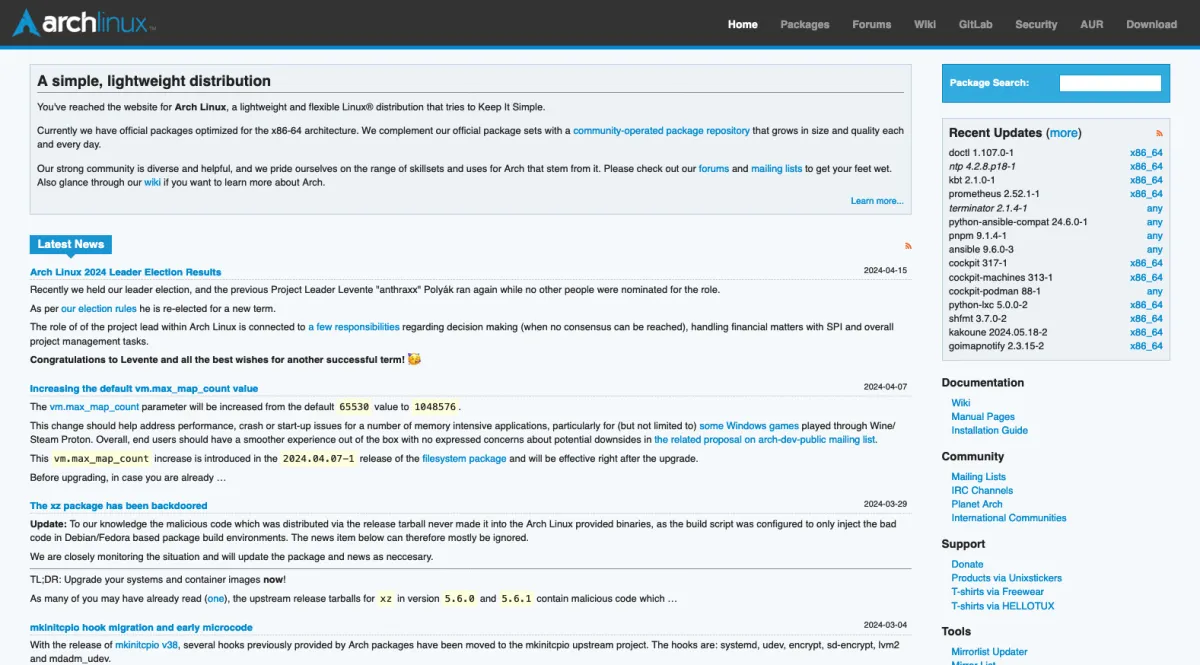Open the Wiki nav item in header
The image size is (1200, 665).
pyautogui.click(x=925, y=24)
